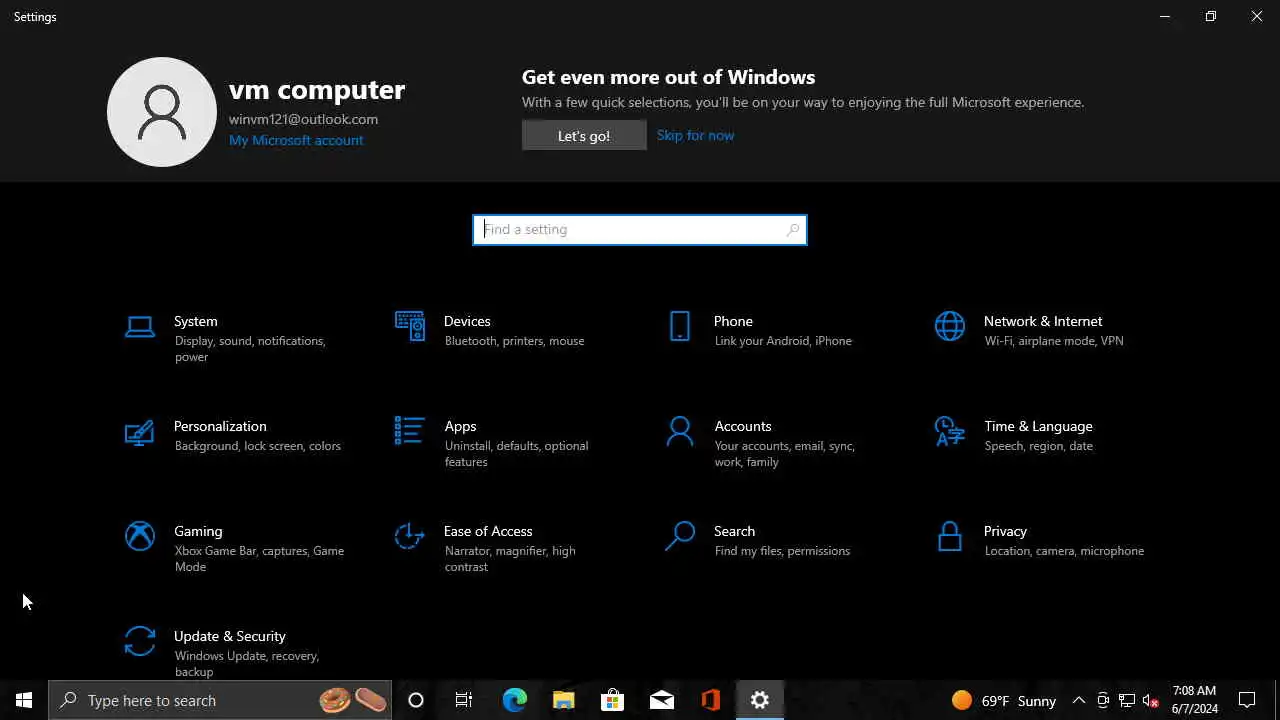1280x720 pixels.
Task: Open System settings laptop icon
Action: pos(140,326)
